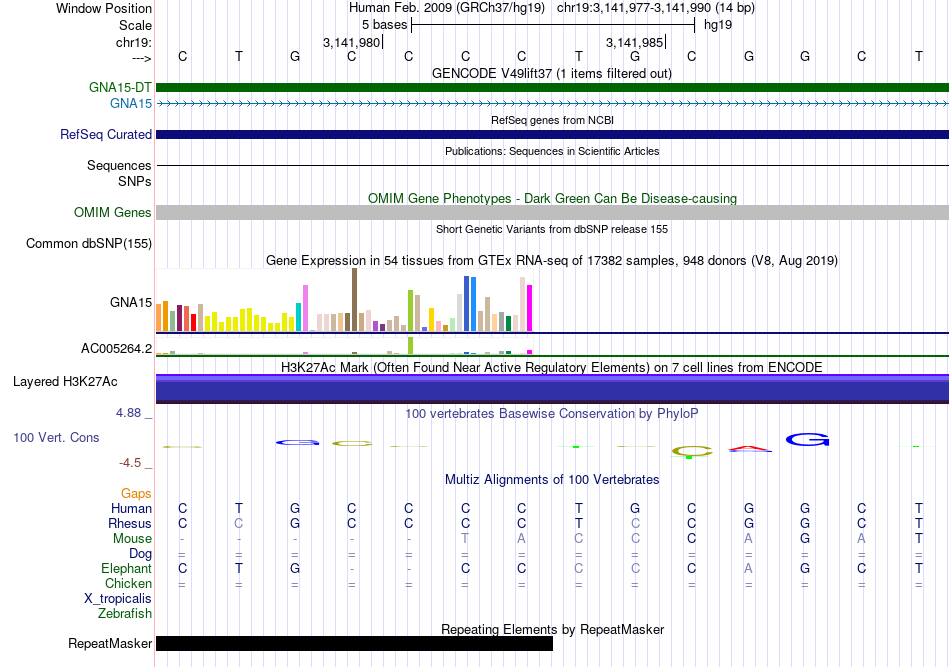Select the dark blue RefSeq Curated bar

point(552,134)
